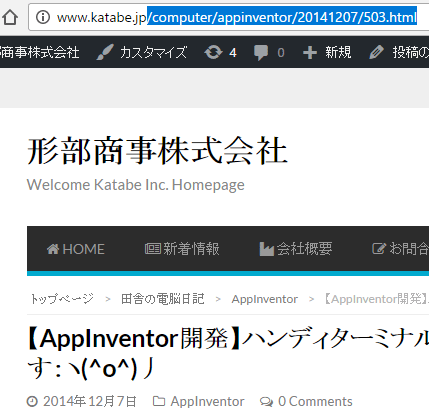The width and height of the screenshot is (429, 411).
Task: Click comment count 0 in admin bar
Action: pyautogui.click(x=281, y=52)
